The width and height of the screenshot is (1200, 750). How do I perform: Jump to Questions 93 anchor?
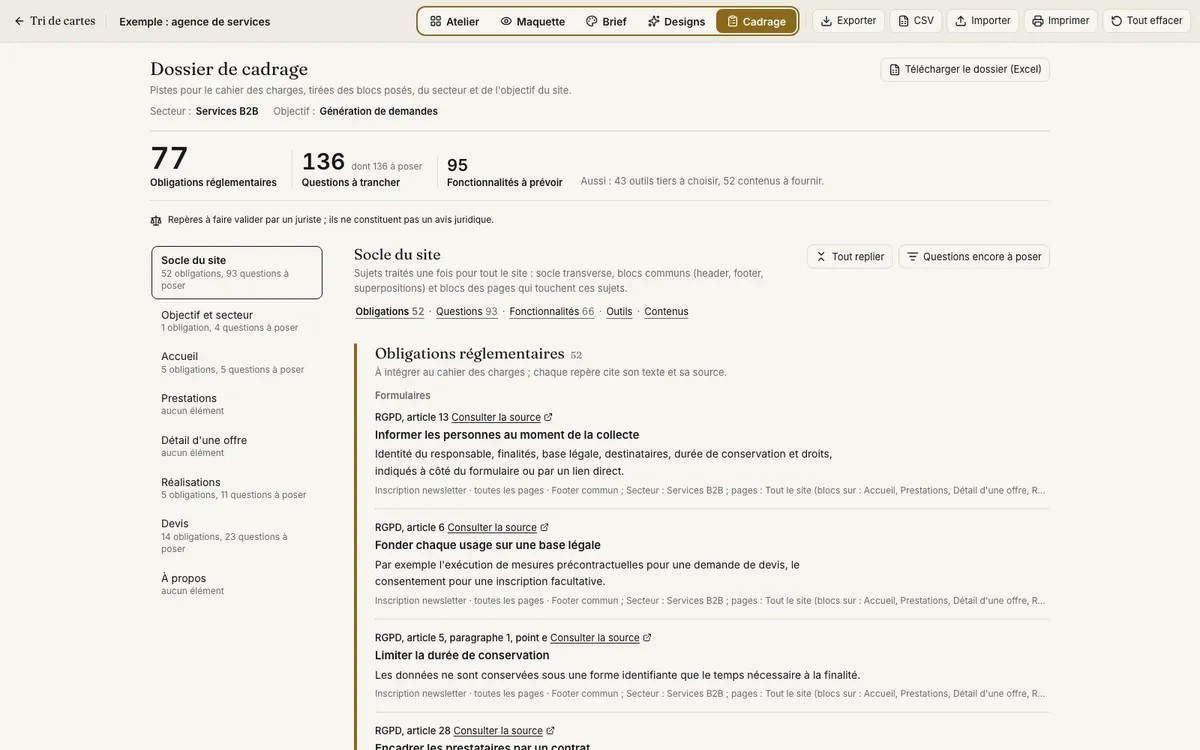(x=466, y=312)
